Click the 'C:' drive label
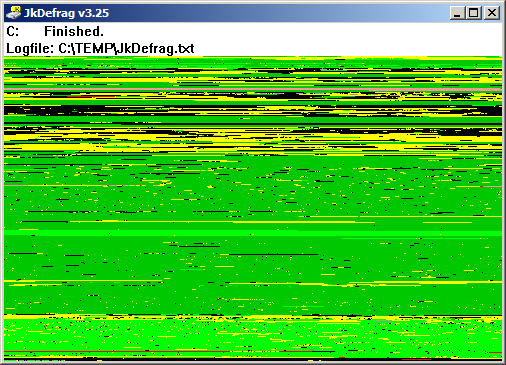The width and height of the screenshot is (506, 365). pyautogui.click(x=13, y=31)
